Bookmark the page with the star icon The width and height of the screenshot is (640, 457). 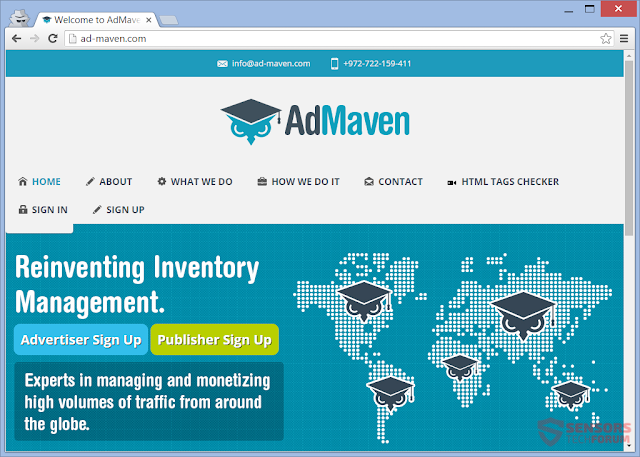pyautogui.click(x=606, y=38)
